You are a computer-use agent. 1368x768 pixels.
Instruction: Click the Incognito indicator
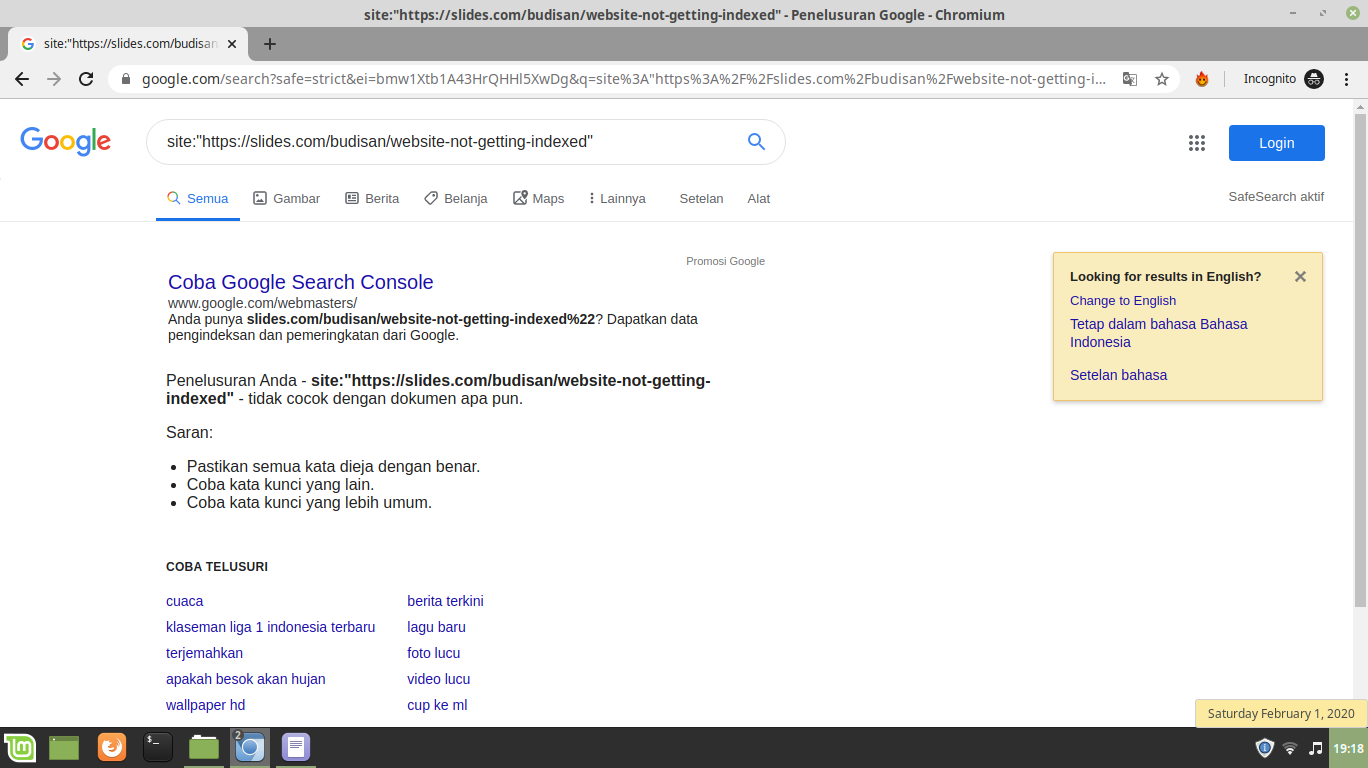pyautogui.click(x=1283, y=79)
